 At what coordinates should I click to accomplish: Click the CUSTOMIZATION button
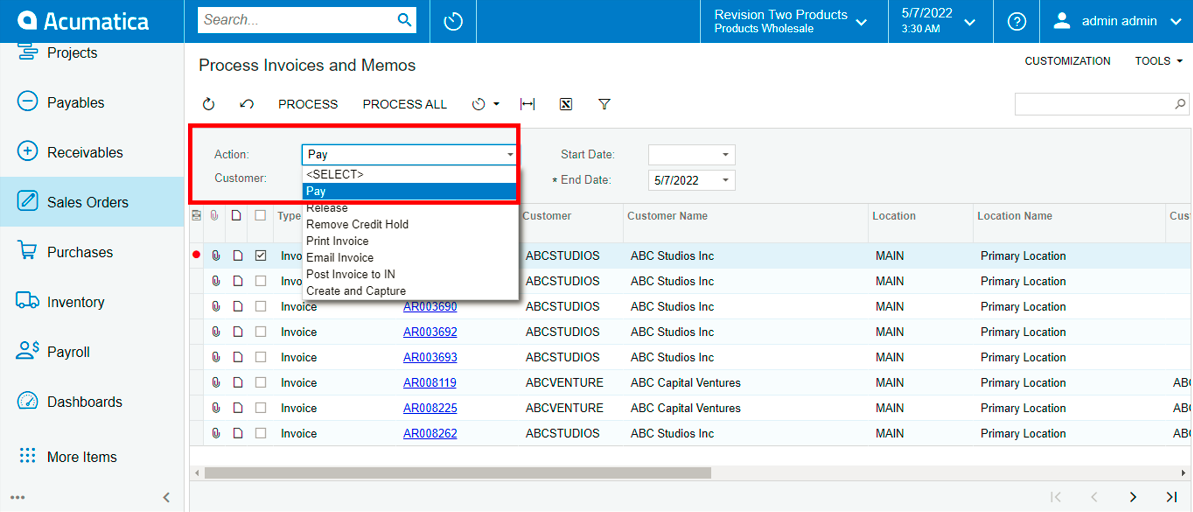click(x=1067, y=61)
